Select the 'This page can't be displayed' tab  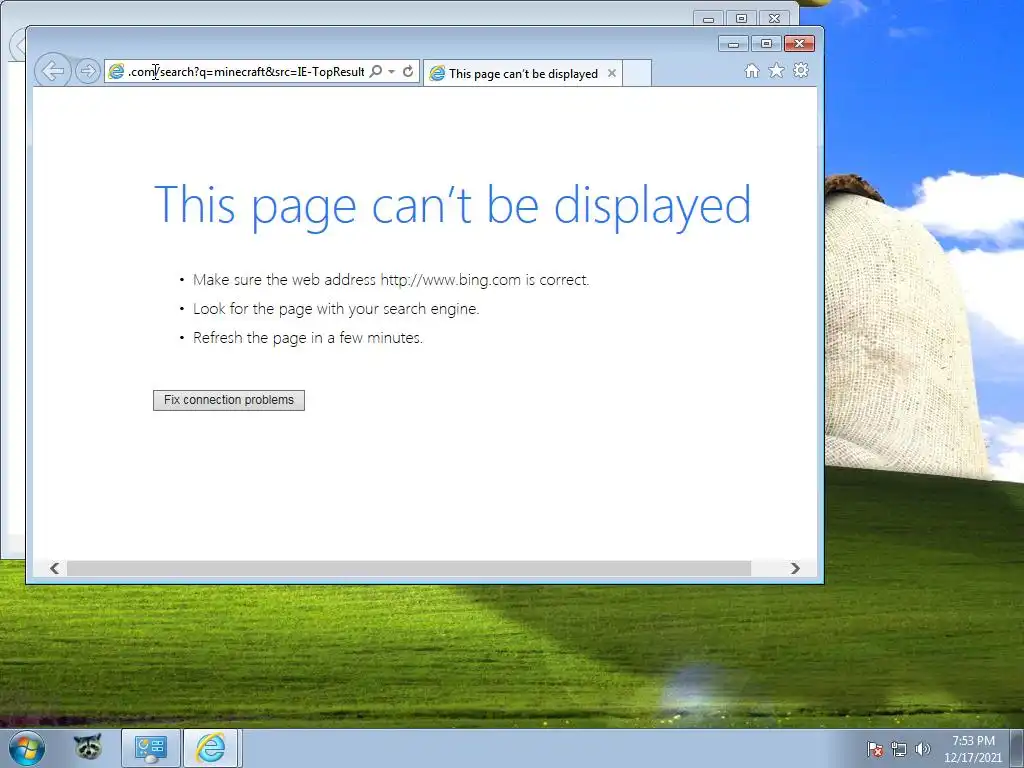[x=522, y=73]
